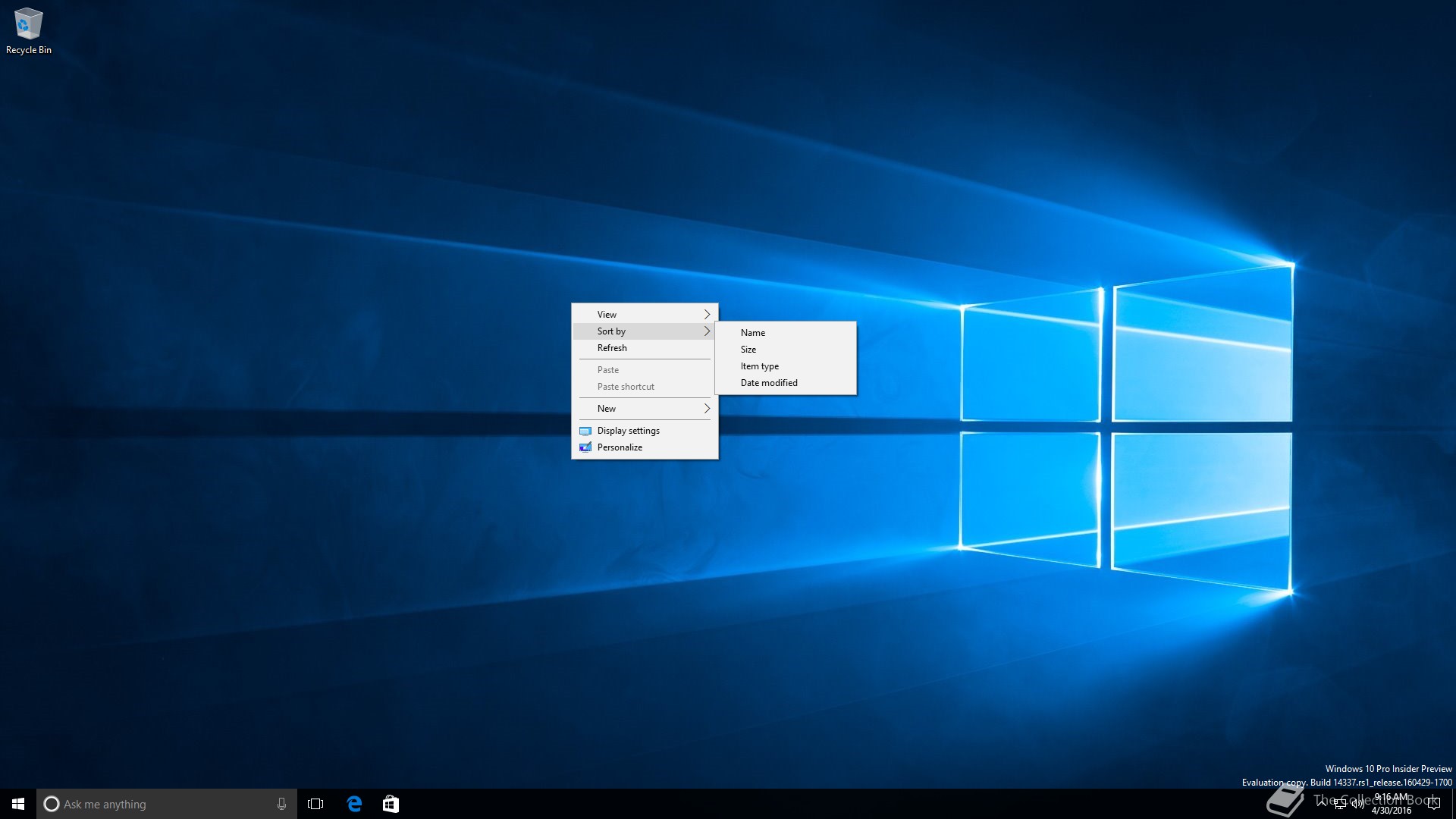The width and height of the screenshot is (1456, 819).
Task: Open the volume speaker tray icon
Action: (1357, 805)
